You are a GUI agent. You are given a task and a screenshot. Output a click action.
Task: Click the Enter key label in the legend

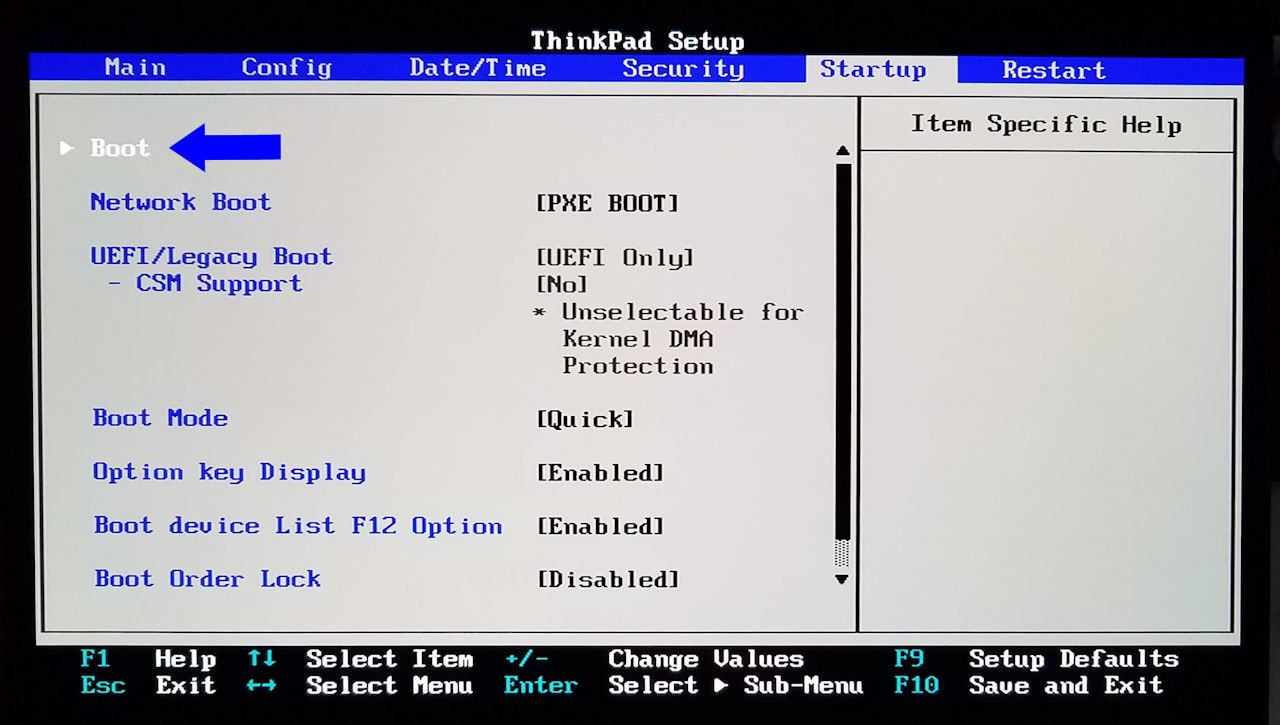point(541,686)
